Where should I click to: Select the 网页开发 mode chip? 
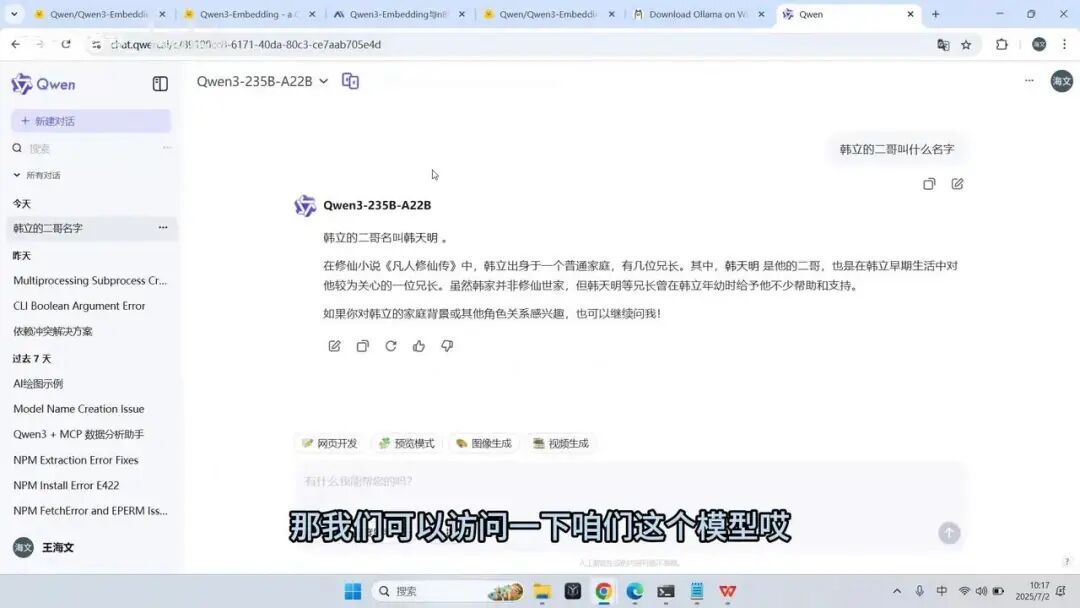click(330, 443)
